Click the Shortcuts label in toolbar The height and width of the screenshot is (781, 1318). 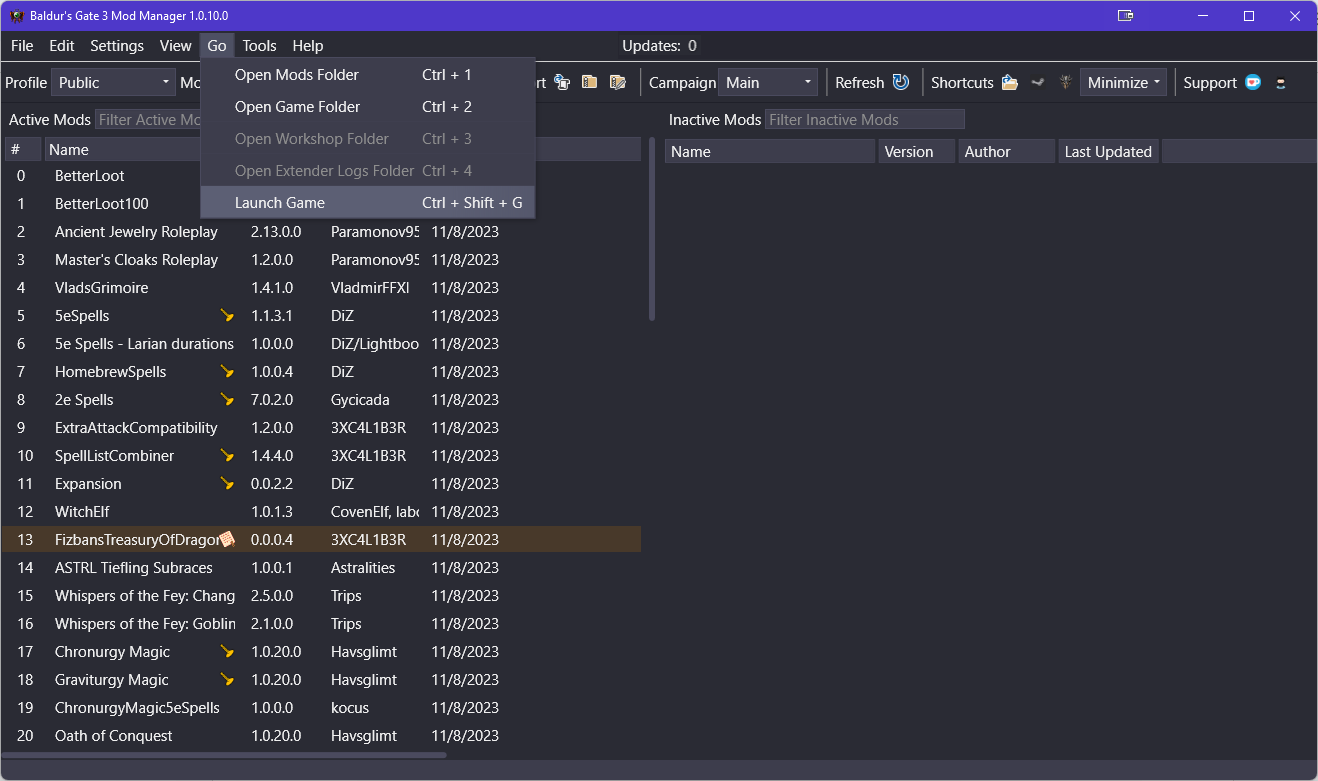tap(962, 83)
